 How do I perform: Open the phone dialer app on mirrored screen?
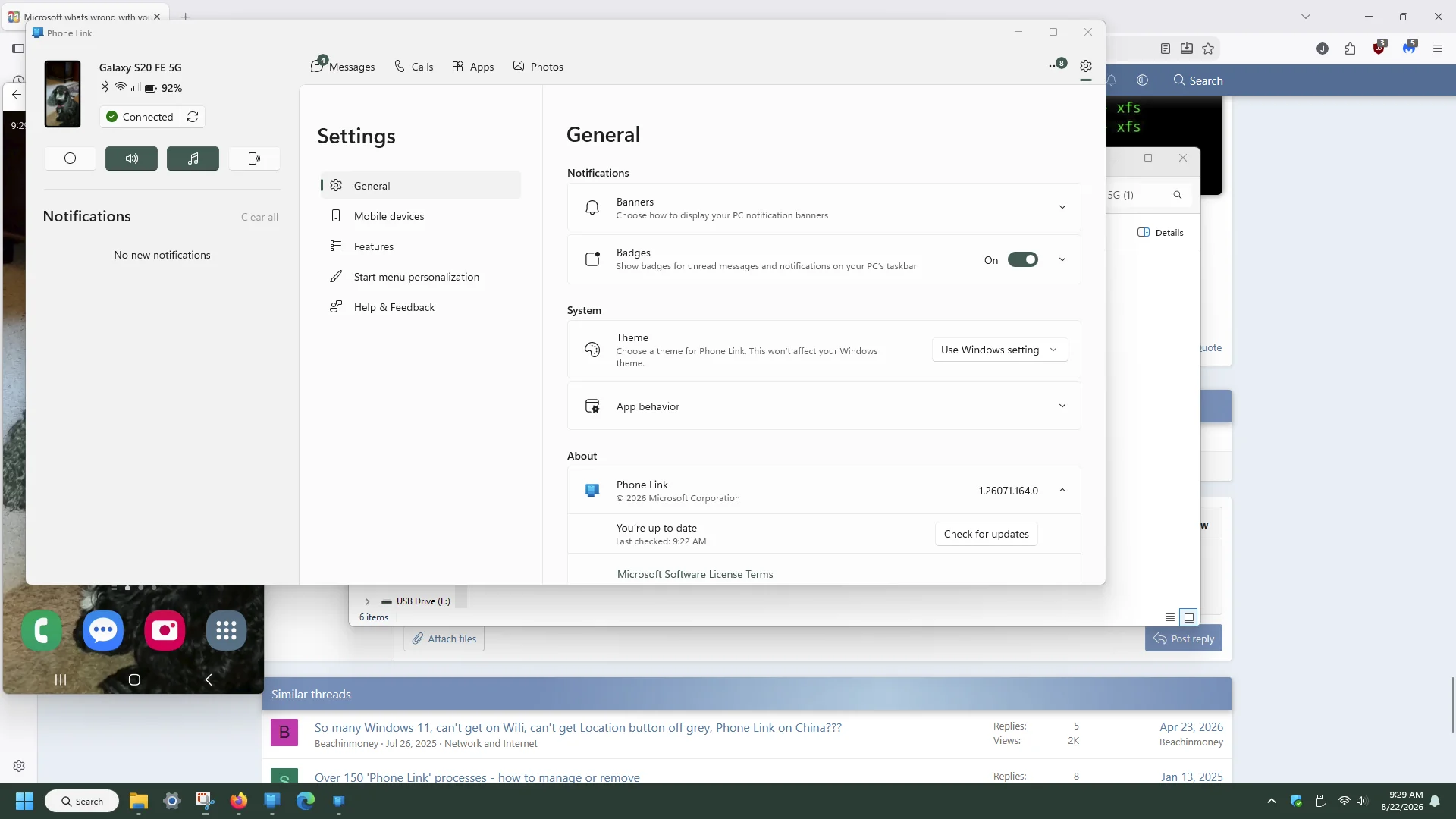(42, 630)
